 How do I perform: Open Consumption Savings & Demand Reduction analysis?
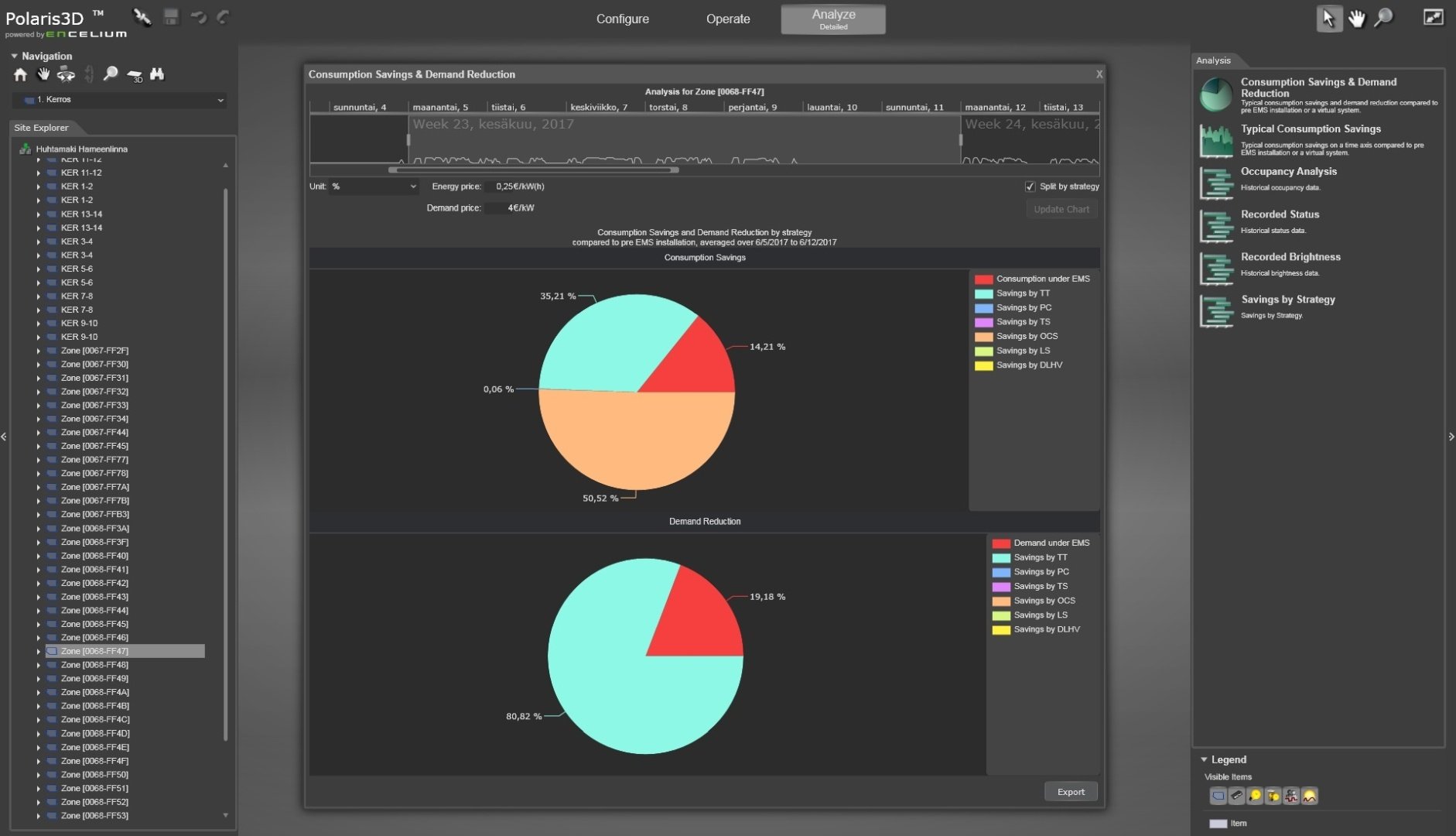1319,95
